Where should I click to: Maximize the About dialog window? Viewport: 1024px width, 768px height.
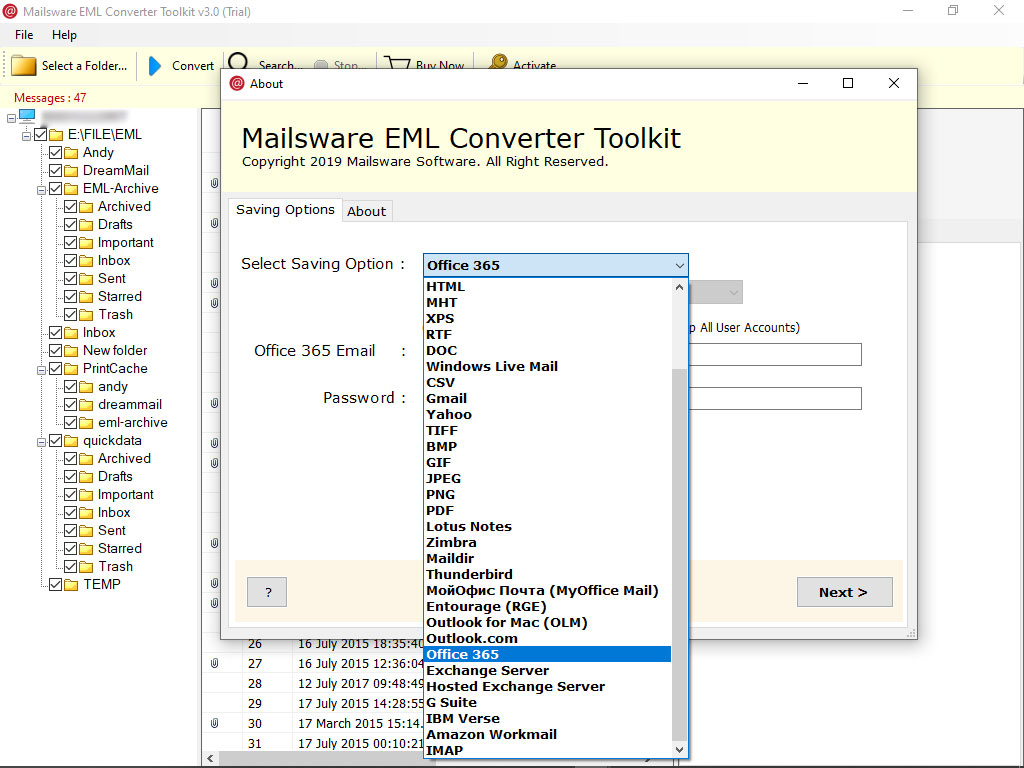tap(848, 83)
